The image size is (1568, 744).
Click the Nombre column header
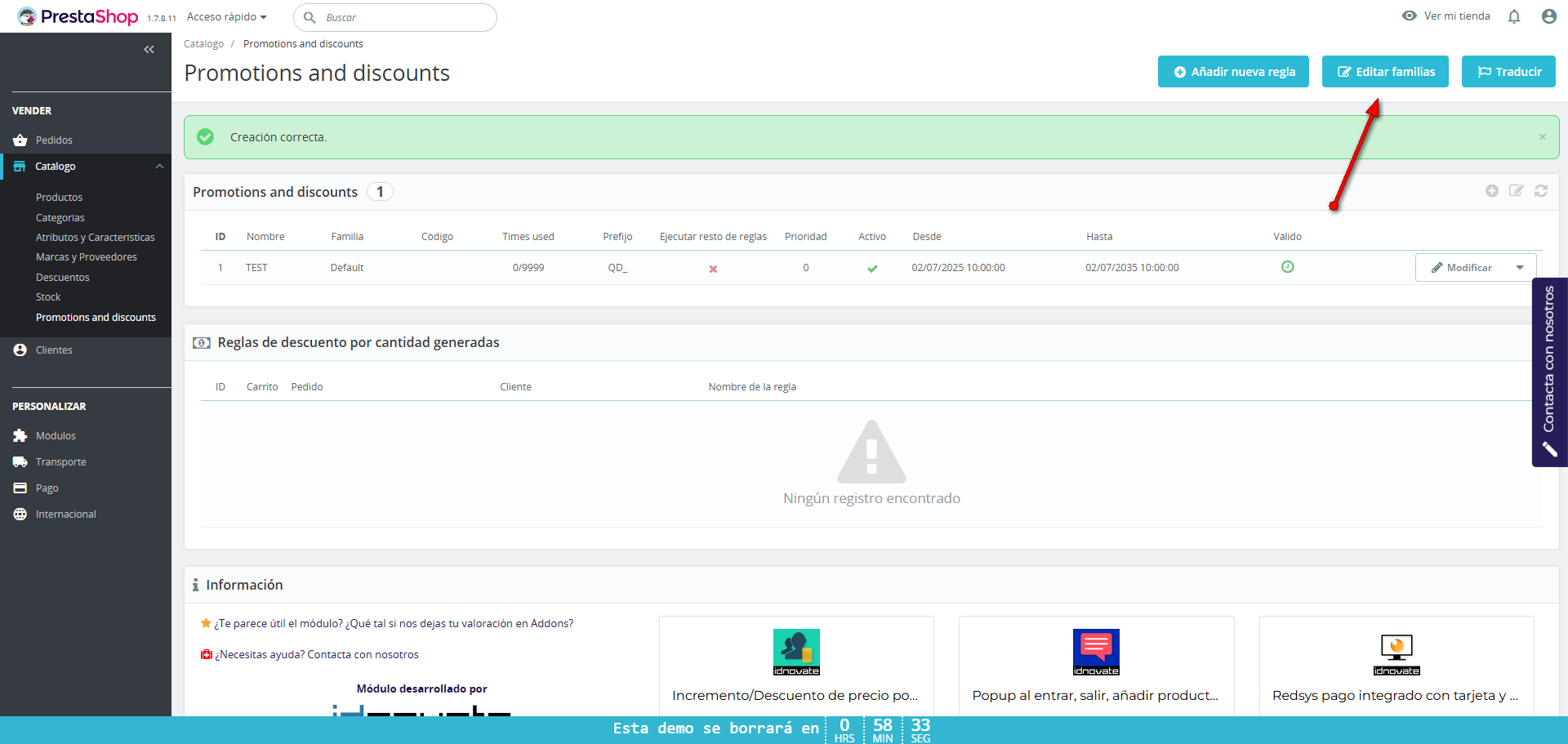point(265,237)
